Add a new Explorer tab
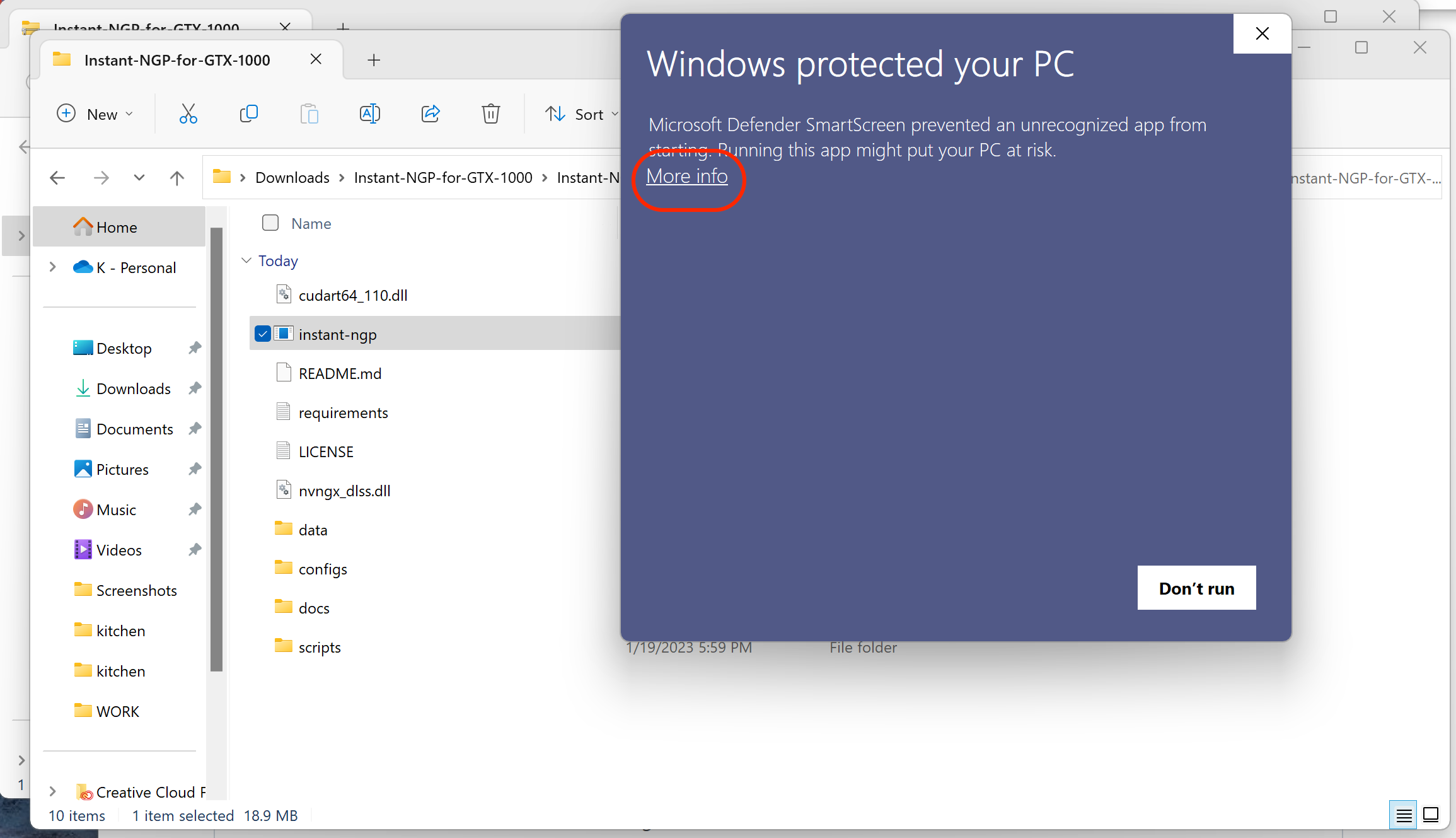Viewport: 1456px width, 838px height. [x=374, y=60]
